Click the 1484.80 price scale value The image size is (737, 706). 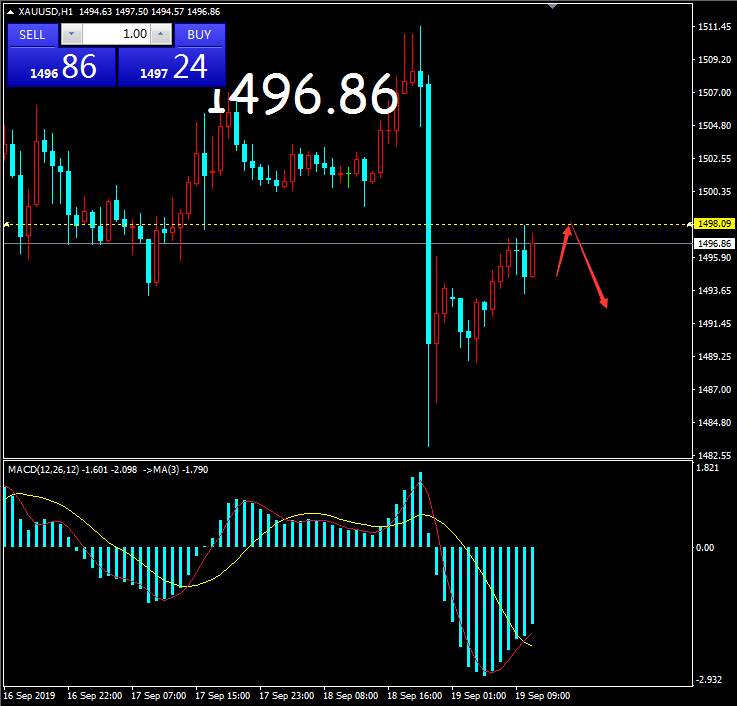click(x=714, y=423)
